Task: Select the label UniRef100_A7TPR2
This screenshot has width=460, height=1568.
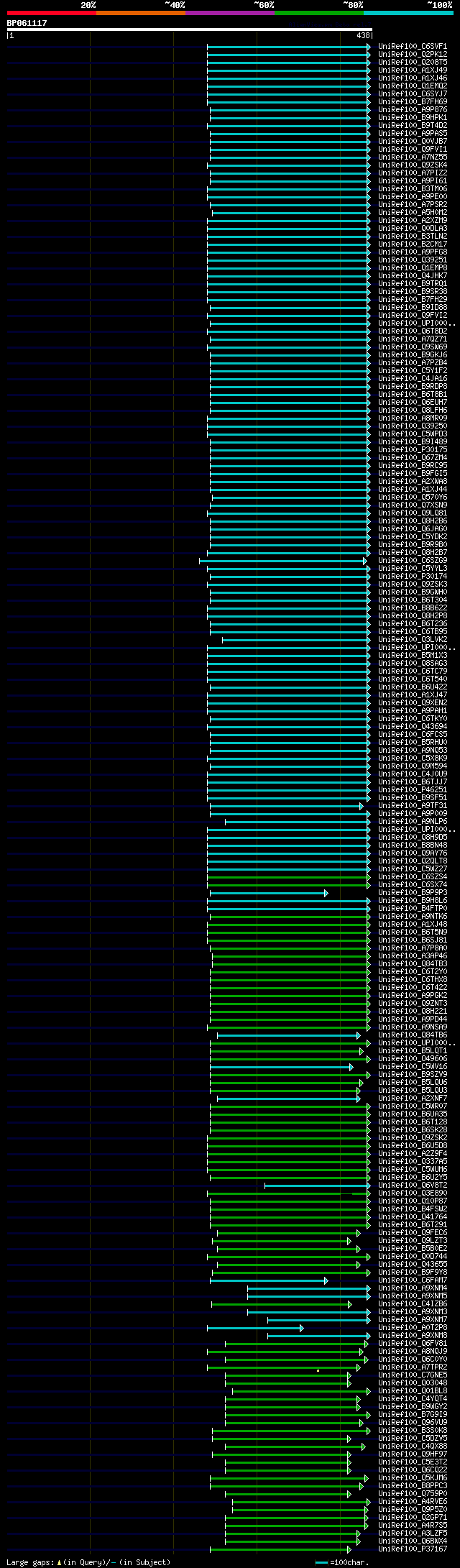Action: pos(413,1367)
